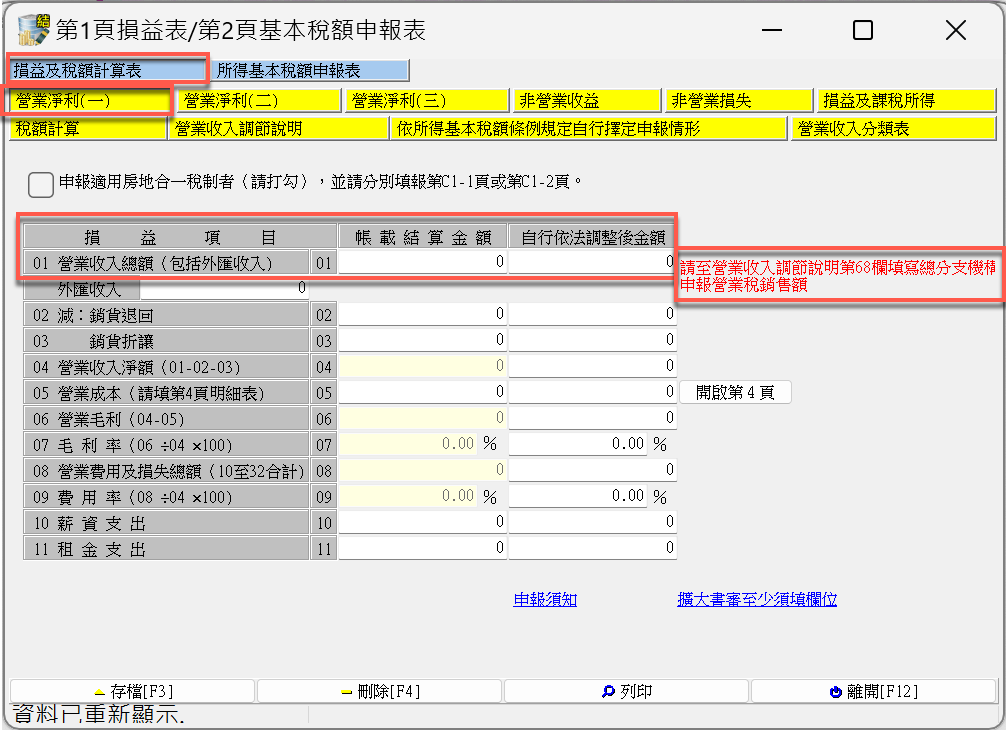Select the 損益及課稅所得 tab

[x=907, y=101]
